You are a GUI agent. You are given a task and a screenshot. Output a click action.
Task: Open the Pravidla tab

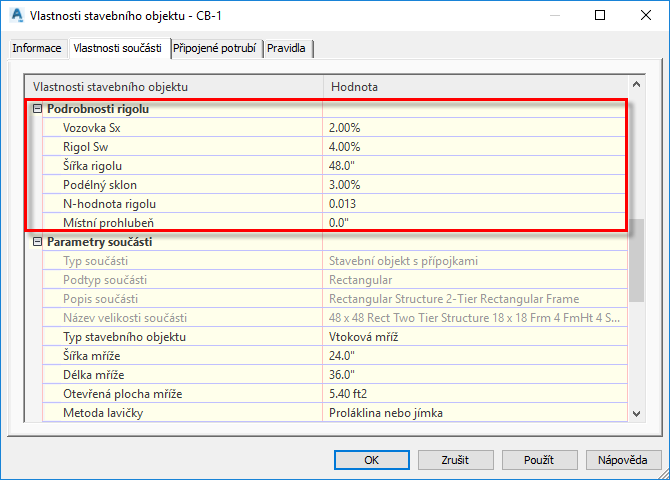tap(286, 48)
